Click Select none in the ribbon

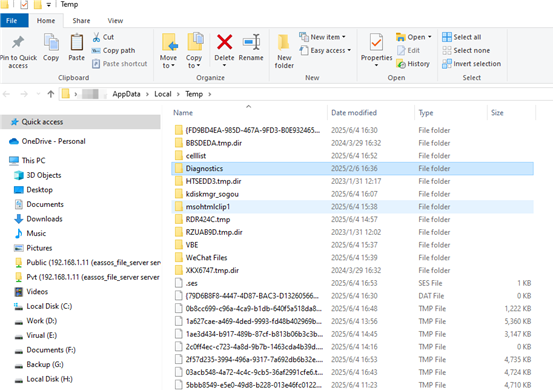pos(466,50)
